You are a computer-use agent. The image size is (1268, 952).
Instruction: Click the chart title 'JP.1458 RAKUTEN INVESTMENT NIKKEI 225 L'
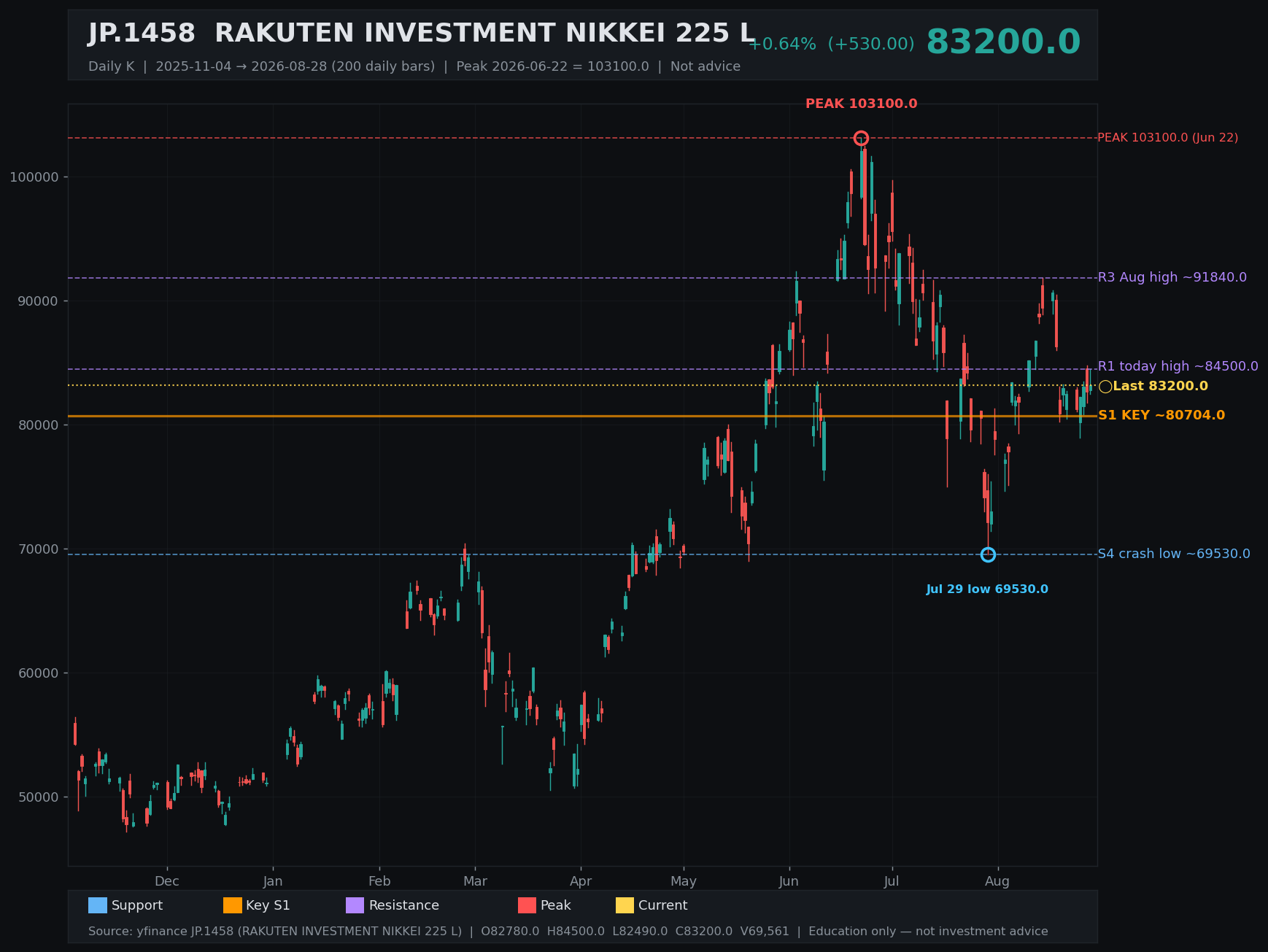[422, 34]
